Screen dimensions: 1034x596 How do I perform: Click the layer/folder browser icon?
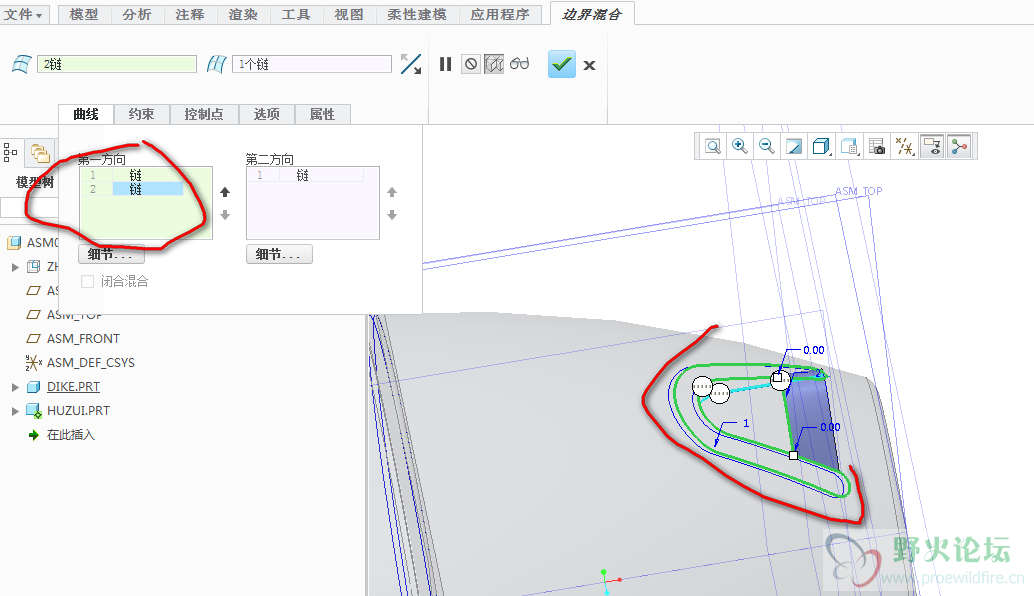tap(40, 154)
